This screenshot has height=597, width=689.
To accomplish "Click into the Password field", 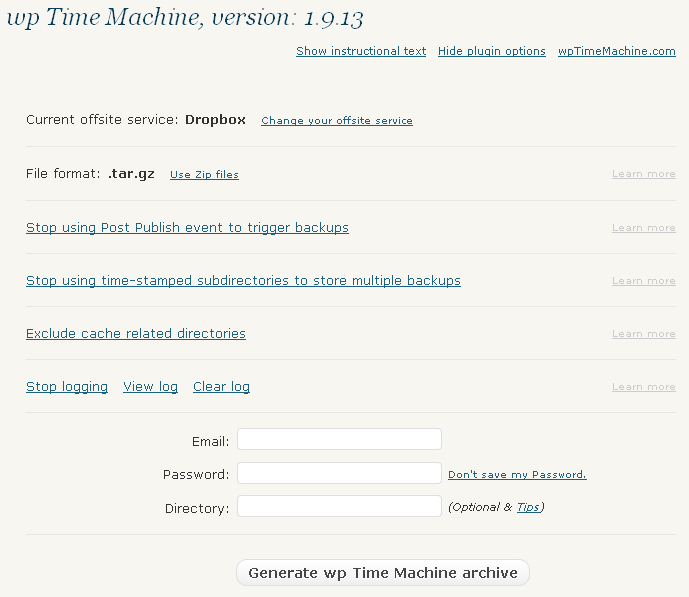I will [339, 474].
